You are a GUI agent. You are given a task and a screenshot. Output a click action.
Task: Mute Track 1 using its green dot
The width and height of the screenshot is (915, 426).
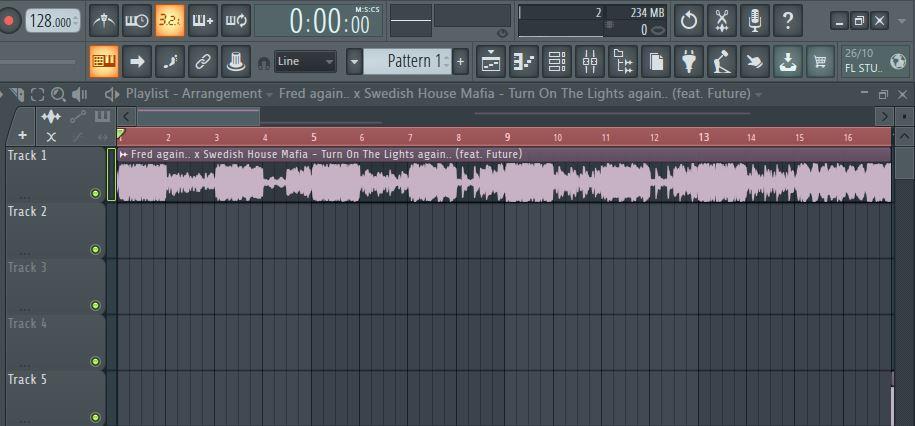coord(96,194)
